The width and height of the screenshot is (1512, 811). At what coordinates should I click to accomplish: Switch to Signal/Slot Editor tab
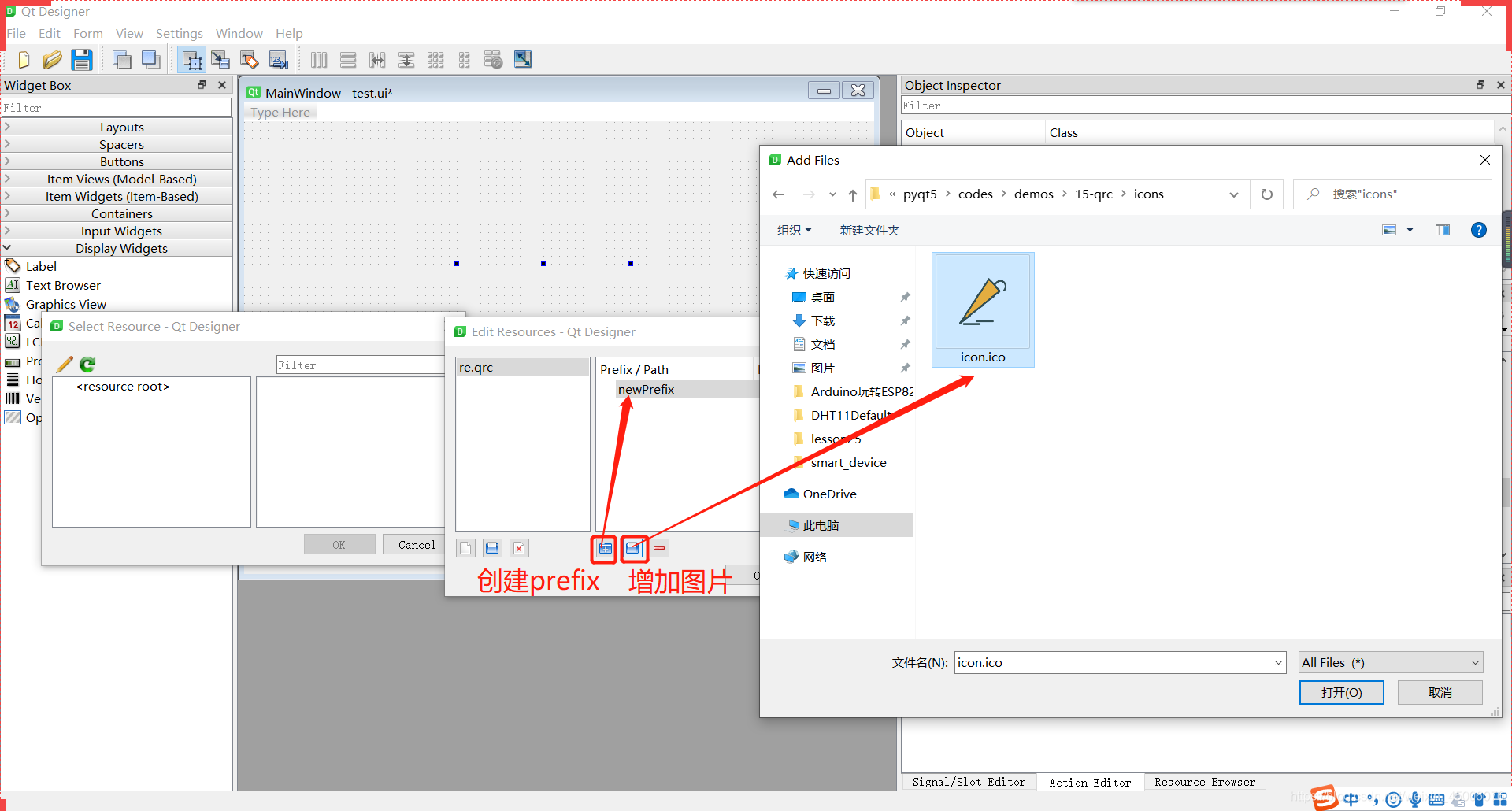pyautogui.click(x=969, y=782)
